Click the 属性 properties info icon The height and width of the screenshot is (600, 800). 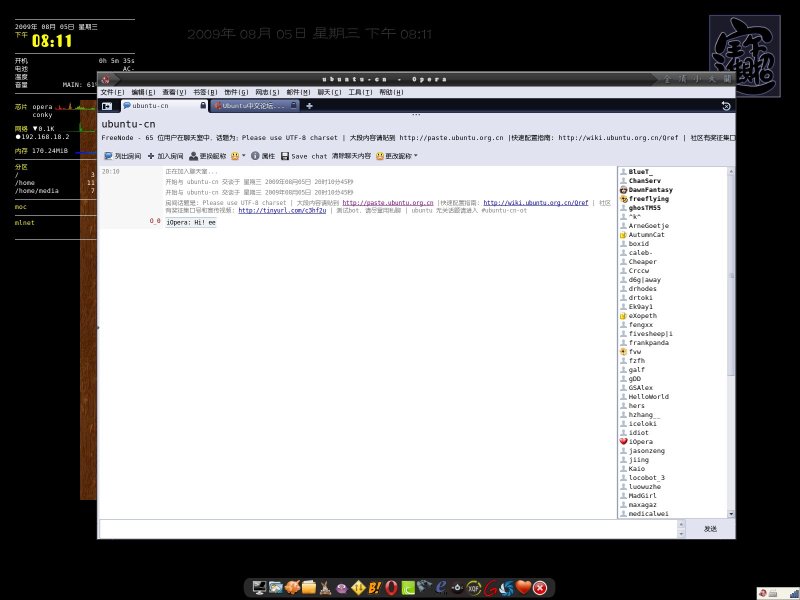(263, 156)
